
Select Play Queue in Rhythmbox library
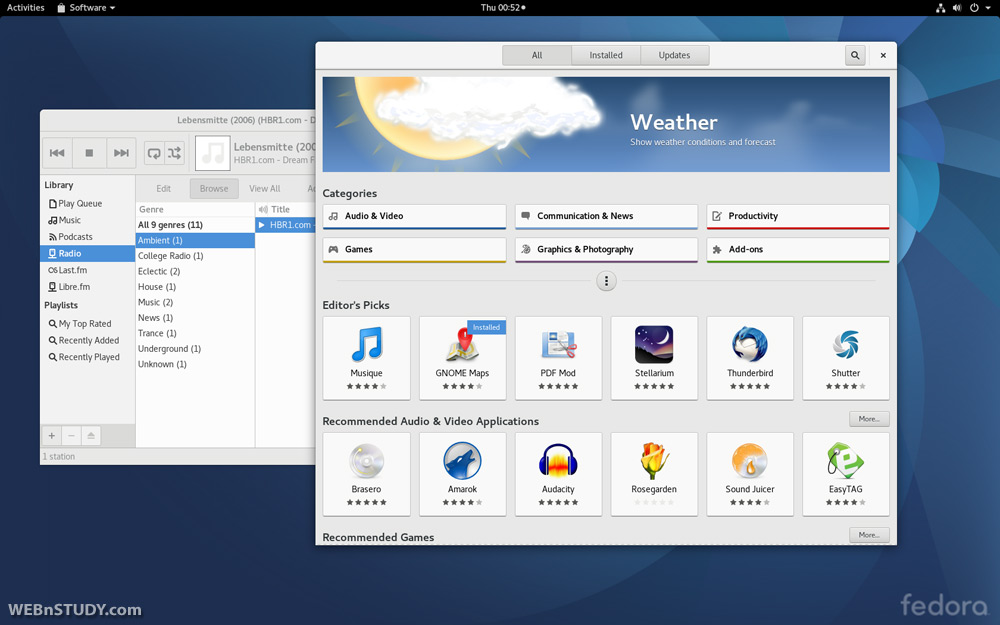click(87, 203)
